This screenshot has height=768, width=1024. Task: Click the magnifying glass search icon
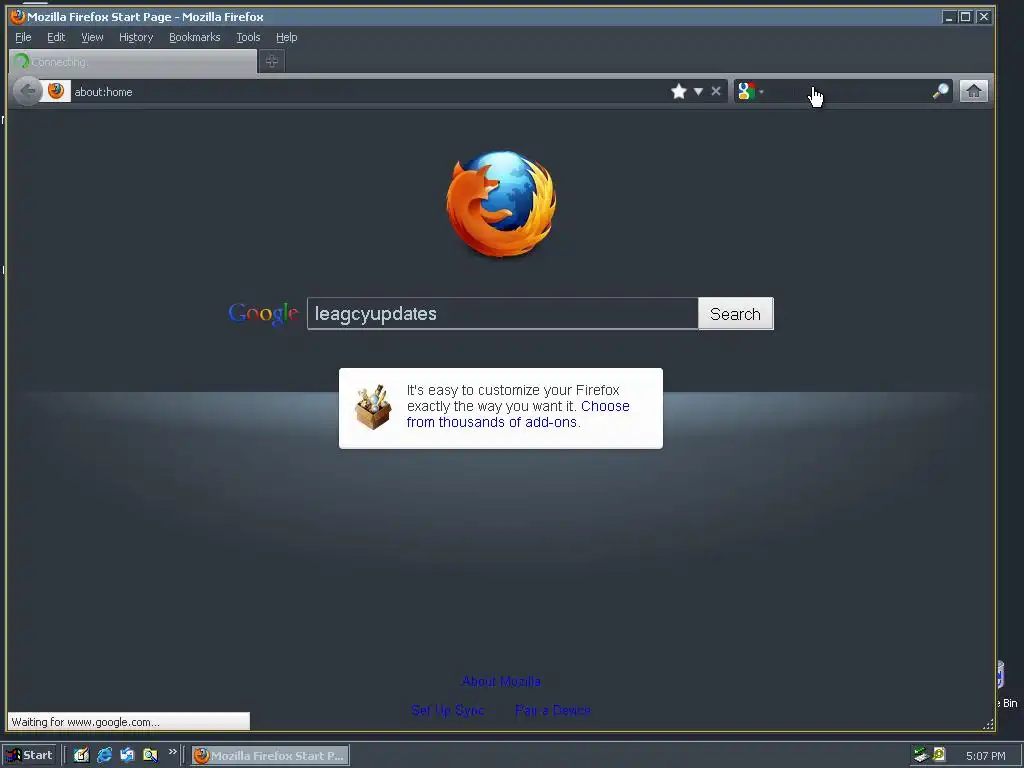(x=940, y=91)
